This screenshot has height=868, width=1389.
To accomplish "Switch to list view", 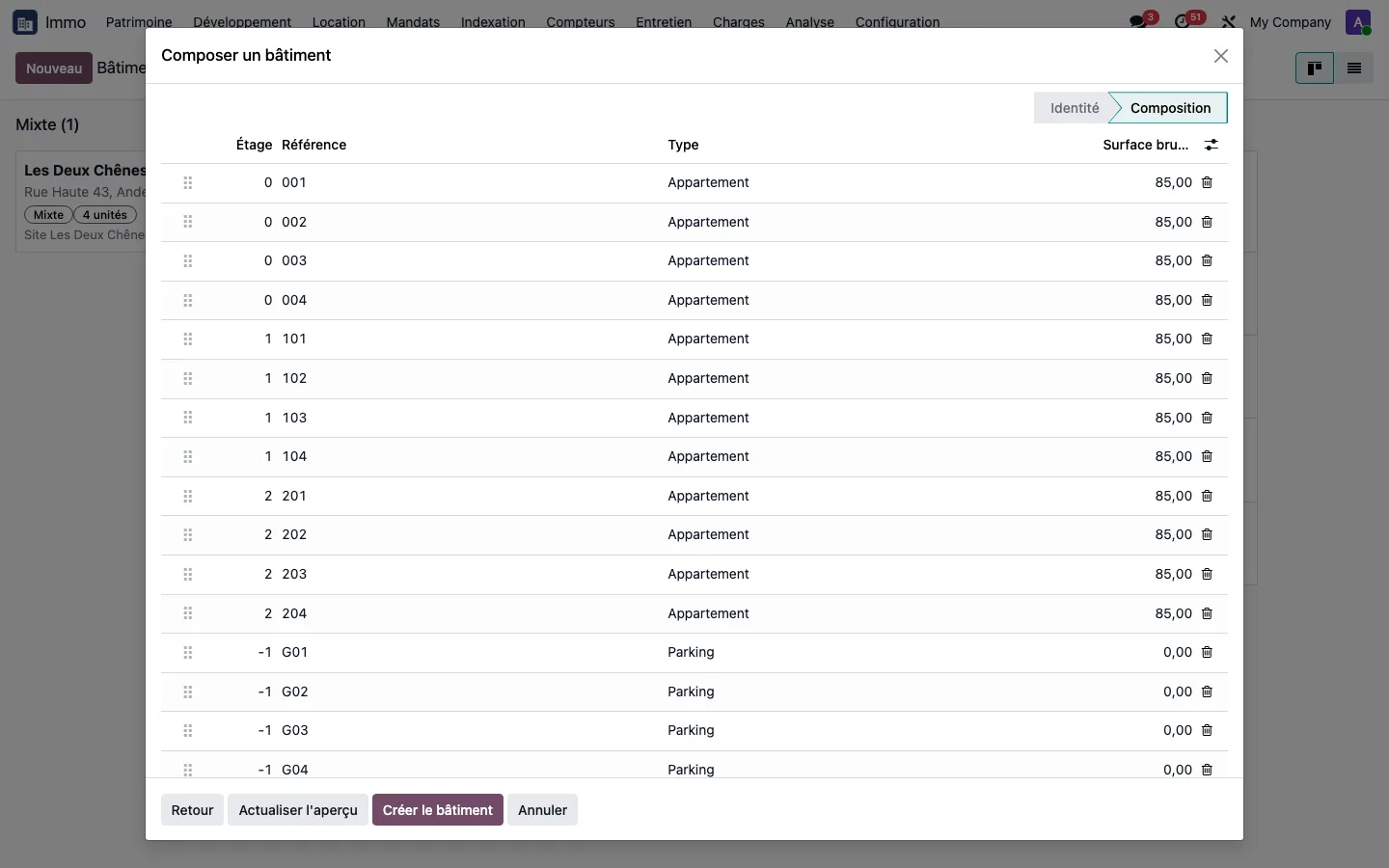I will pos(1354,68).
